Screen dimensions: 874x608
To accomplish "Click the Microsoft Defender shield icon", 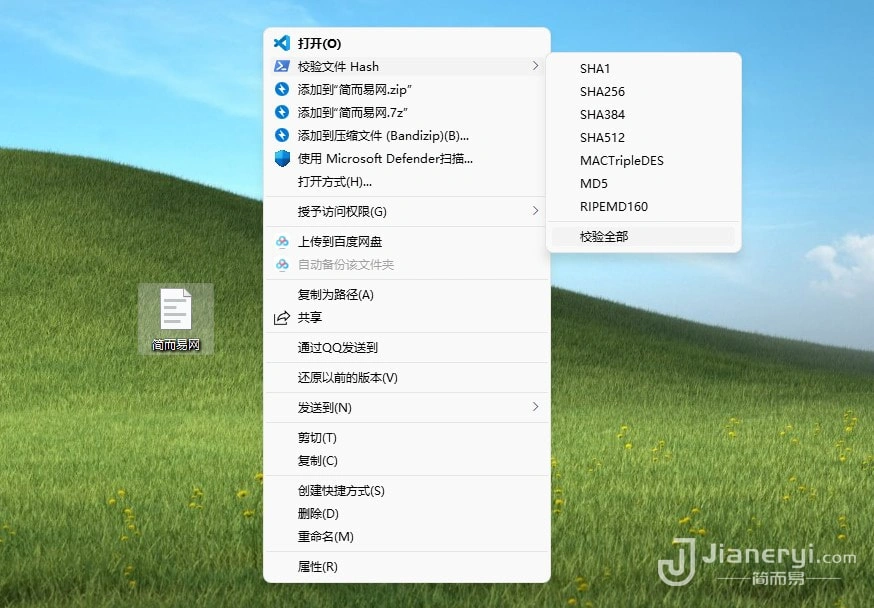I will tap(282, 158).
